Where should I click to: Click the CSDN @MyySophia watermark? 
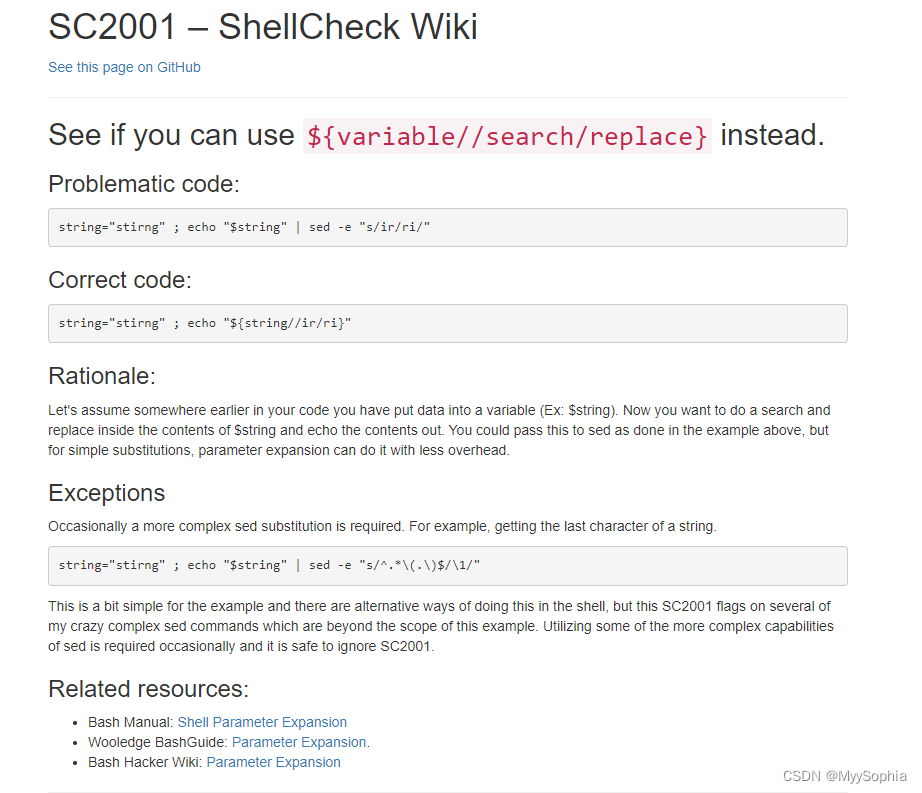(x=844, y=776)
